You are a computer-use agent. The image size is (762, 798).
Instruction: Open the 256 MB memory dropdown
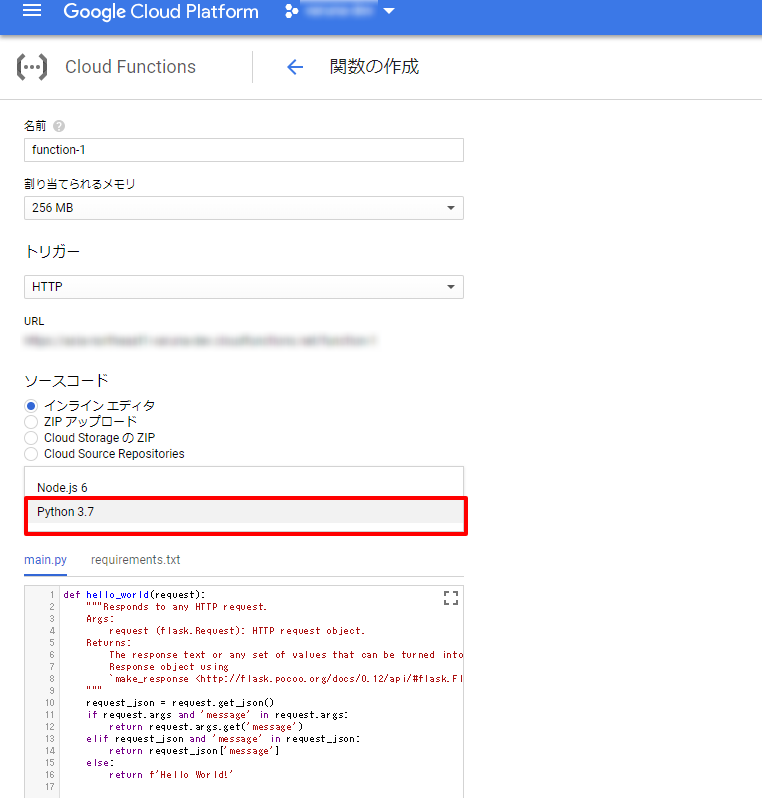244,208
